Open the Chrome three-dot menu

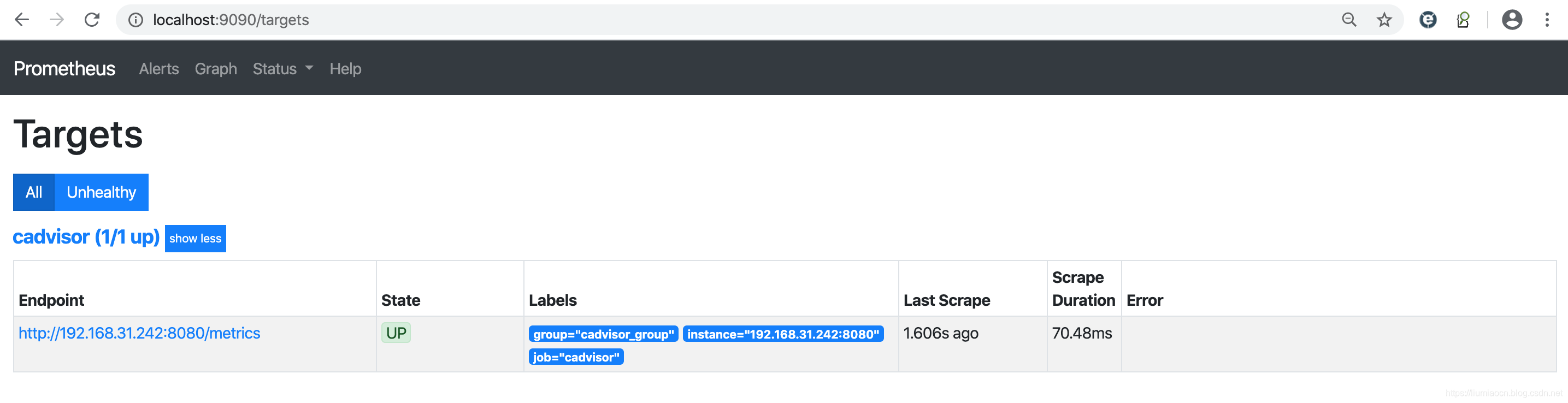pos(1547,20)
